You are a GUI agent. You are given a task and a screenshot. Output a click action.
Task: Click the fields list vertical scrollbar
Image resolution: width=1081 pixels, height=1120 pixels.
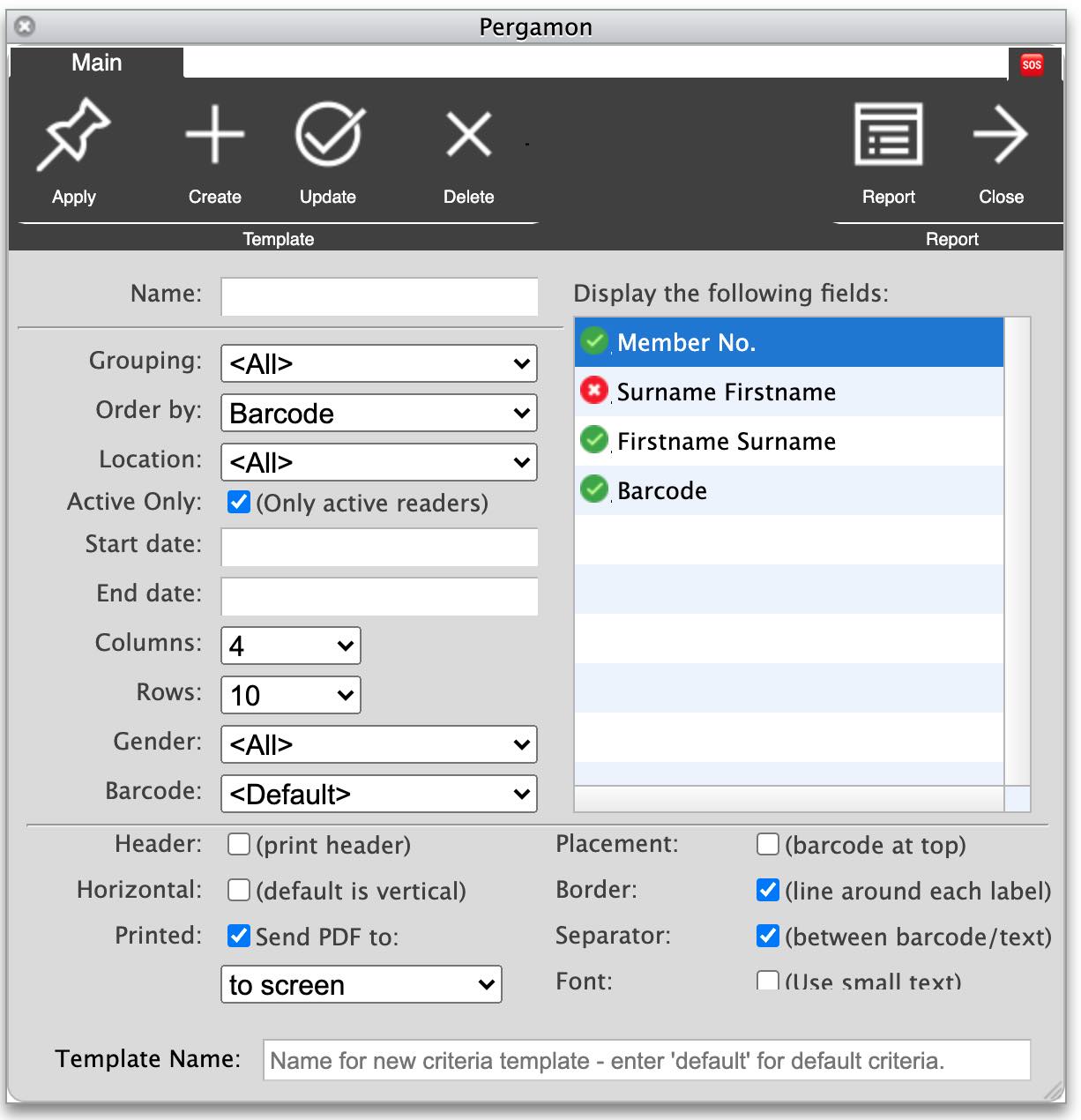(x=1017, y=551)
